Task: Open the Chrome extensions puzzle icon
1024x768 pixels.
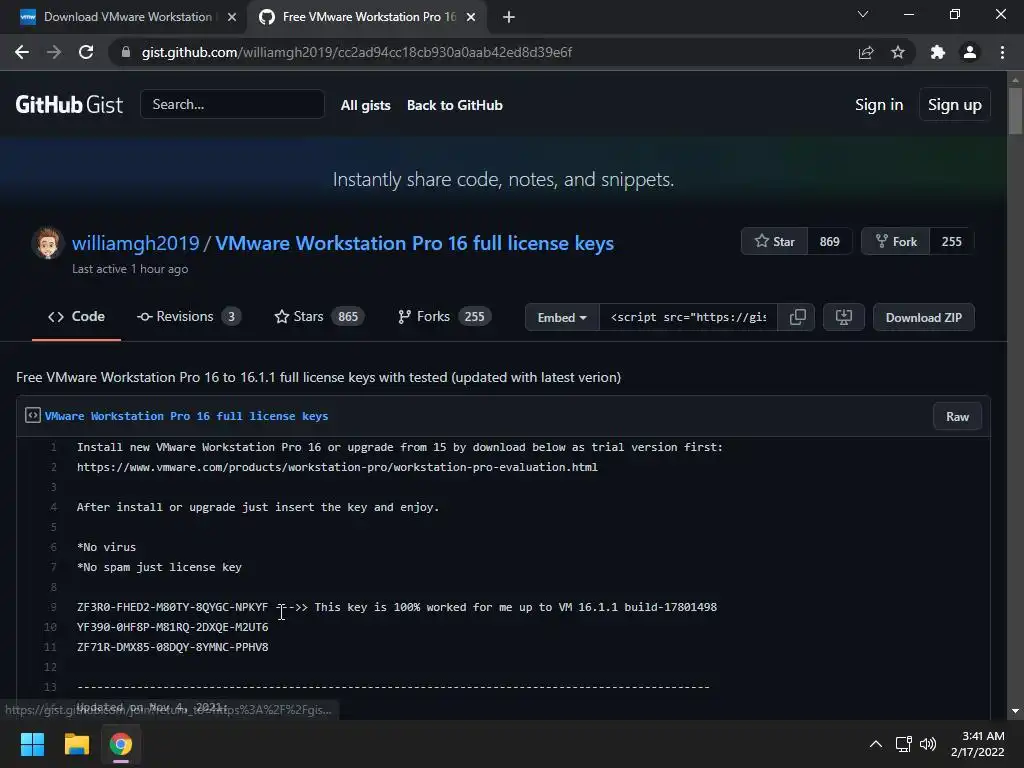Action: coord(938,52)
